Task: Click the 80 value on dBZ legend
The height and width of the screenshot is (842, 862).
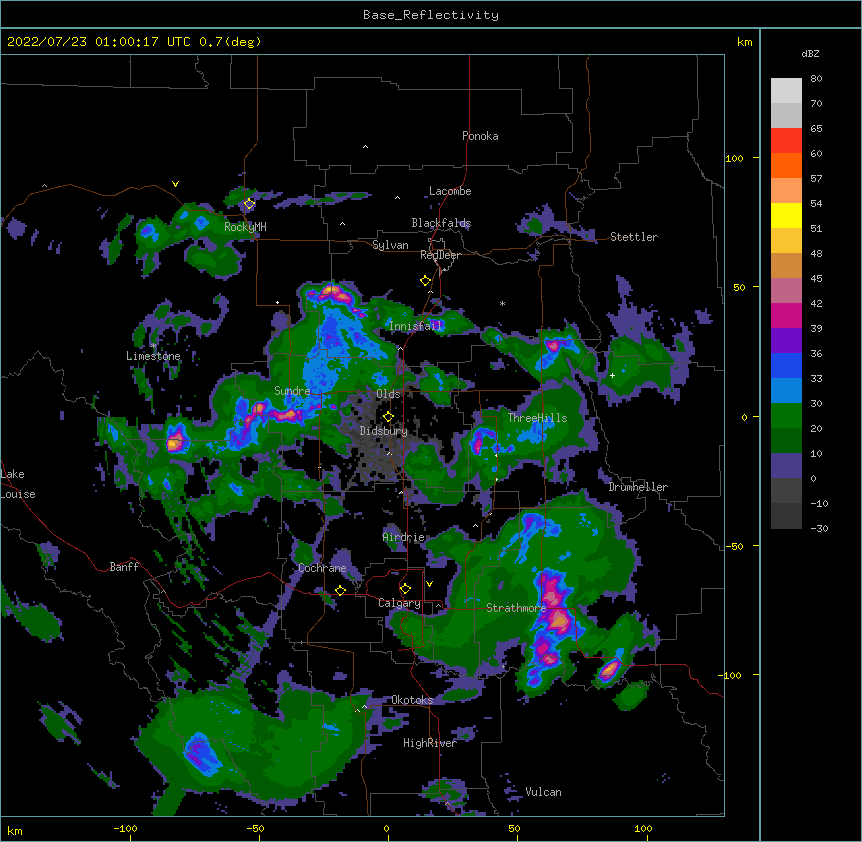Action: tap(816, 79)
